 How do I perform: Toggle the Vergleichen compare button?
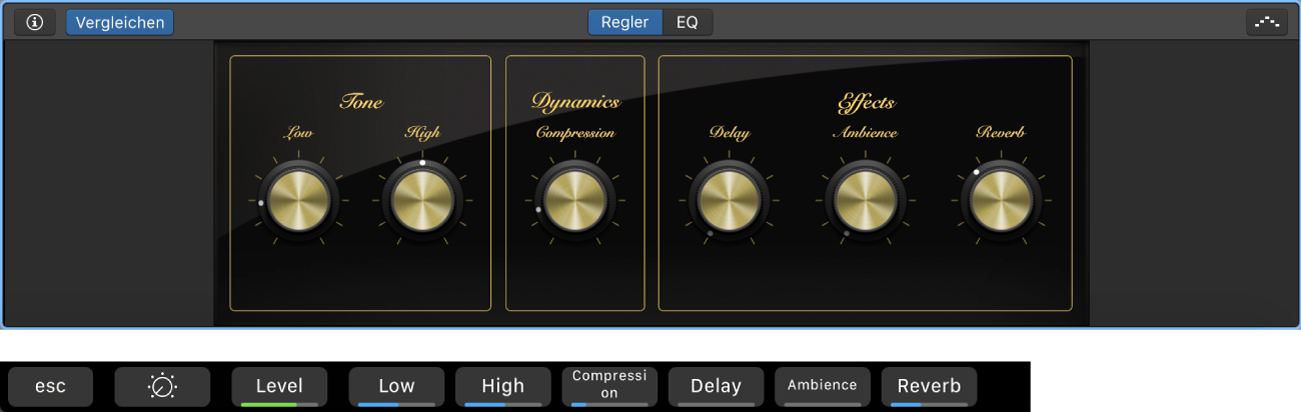pos(120,22)
